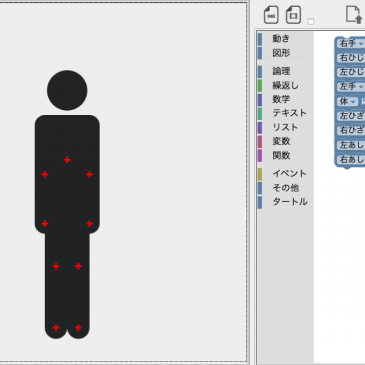365x365 pixels.
Task: Select the イベント category
Action: tap(285, 174)
